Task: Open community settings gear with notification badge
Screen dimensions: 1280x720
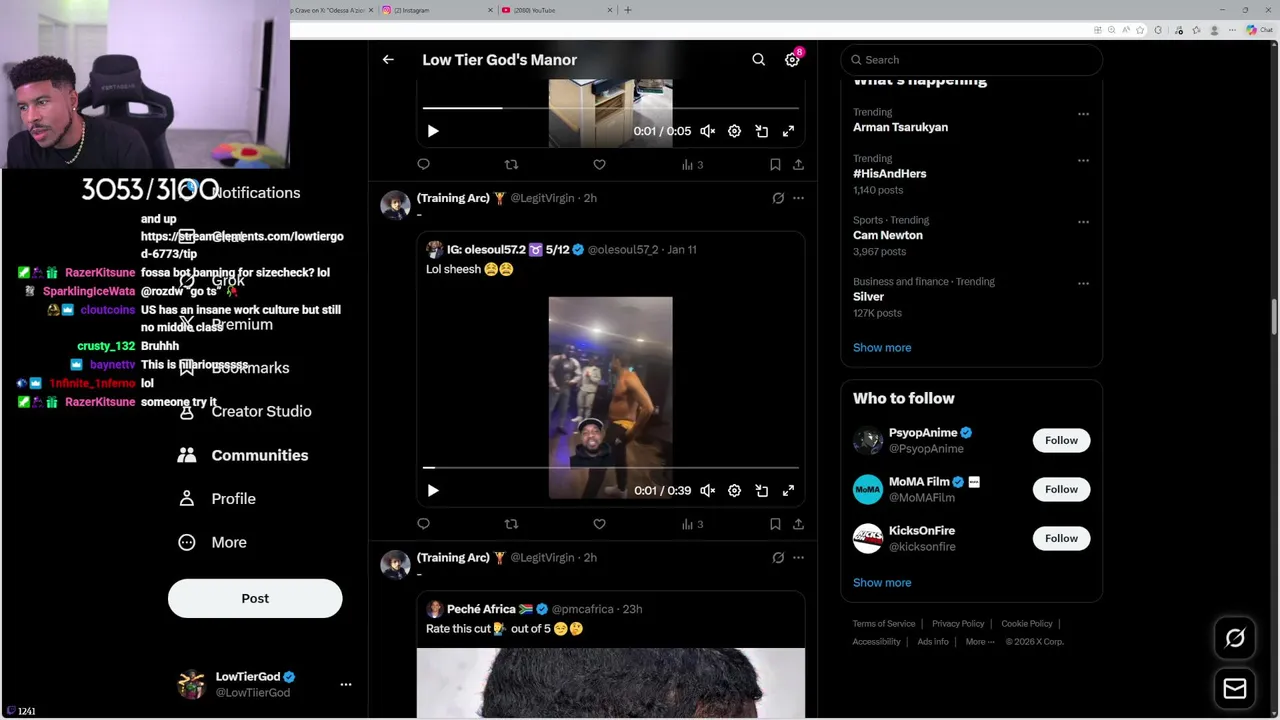Action: 792,60
